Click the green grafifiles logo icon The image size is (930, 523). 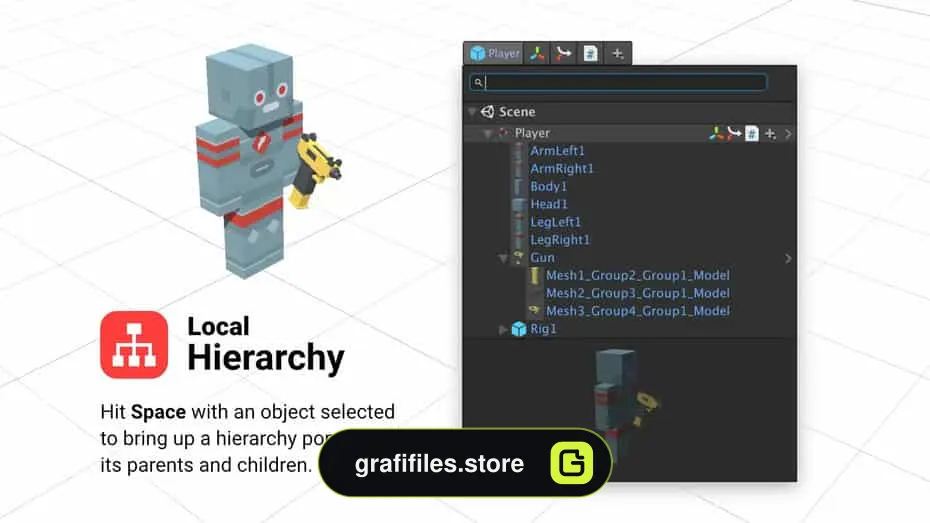[x=572, y=463]
